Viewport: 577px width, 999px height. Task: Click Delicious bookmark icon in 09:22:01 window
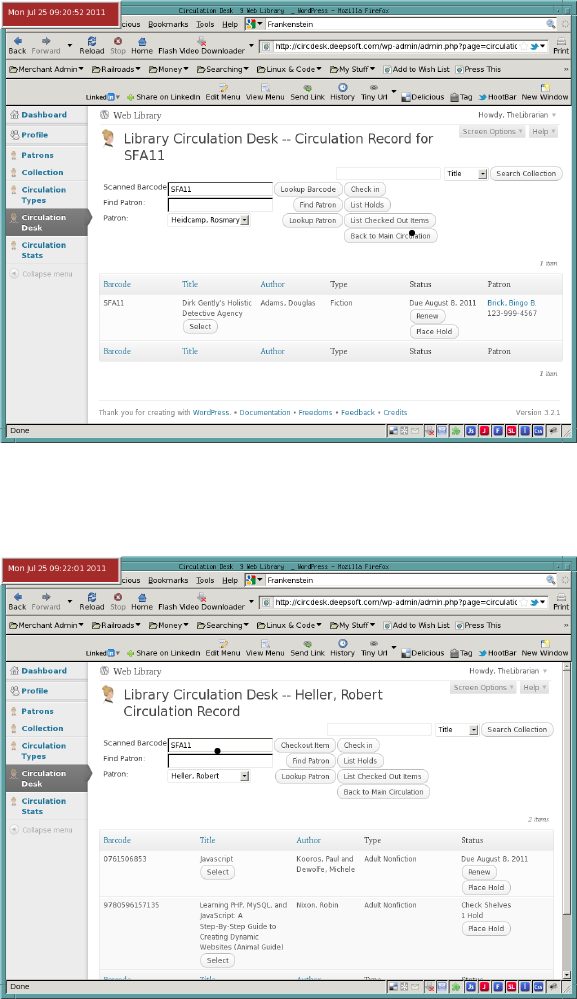click(x=405, y=653)
